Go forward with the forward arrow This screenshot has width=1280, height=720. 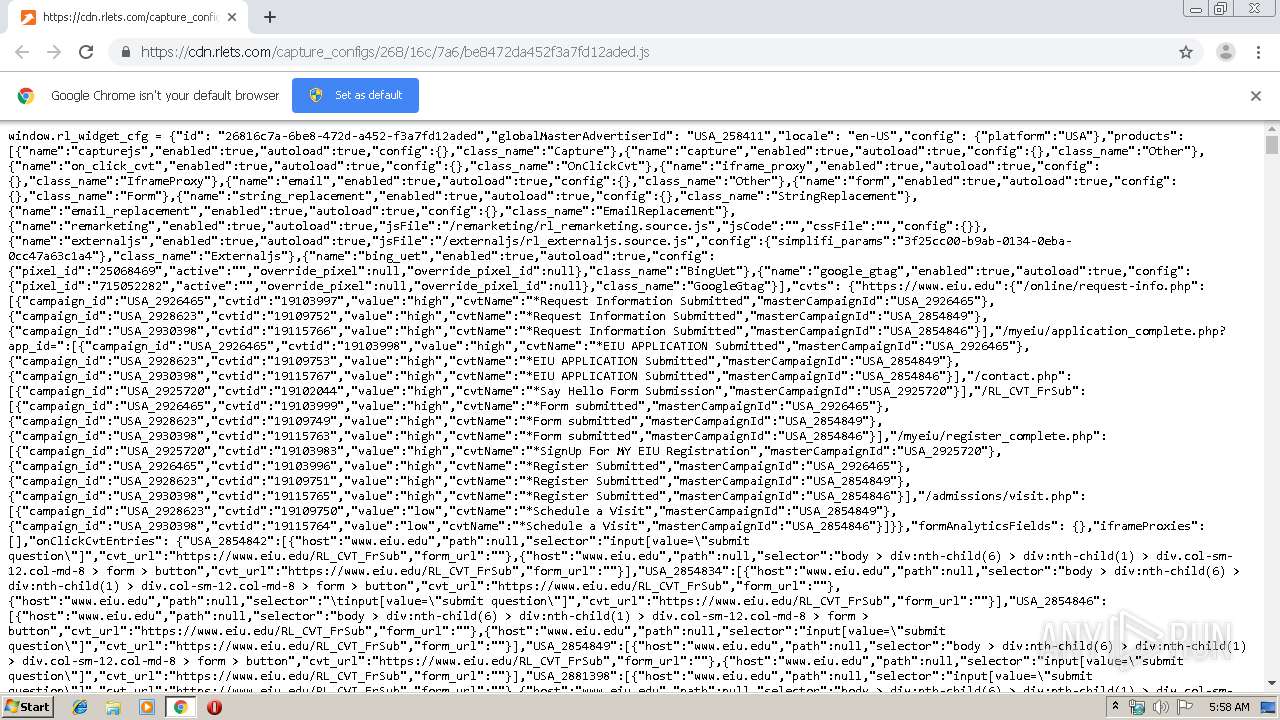pos(54,52)
